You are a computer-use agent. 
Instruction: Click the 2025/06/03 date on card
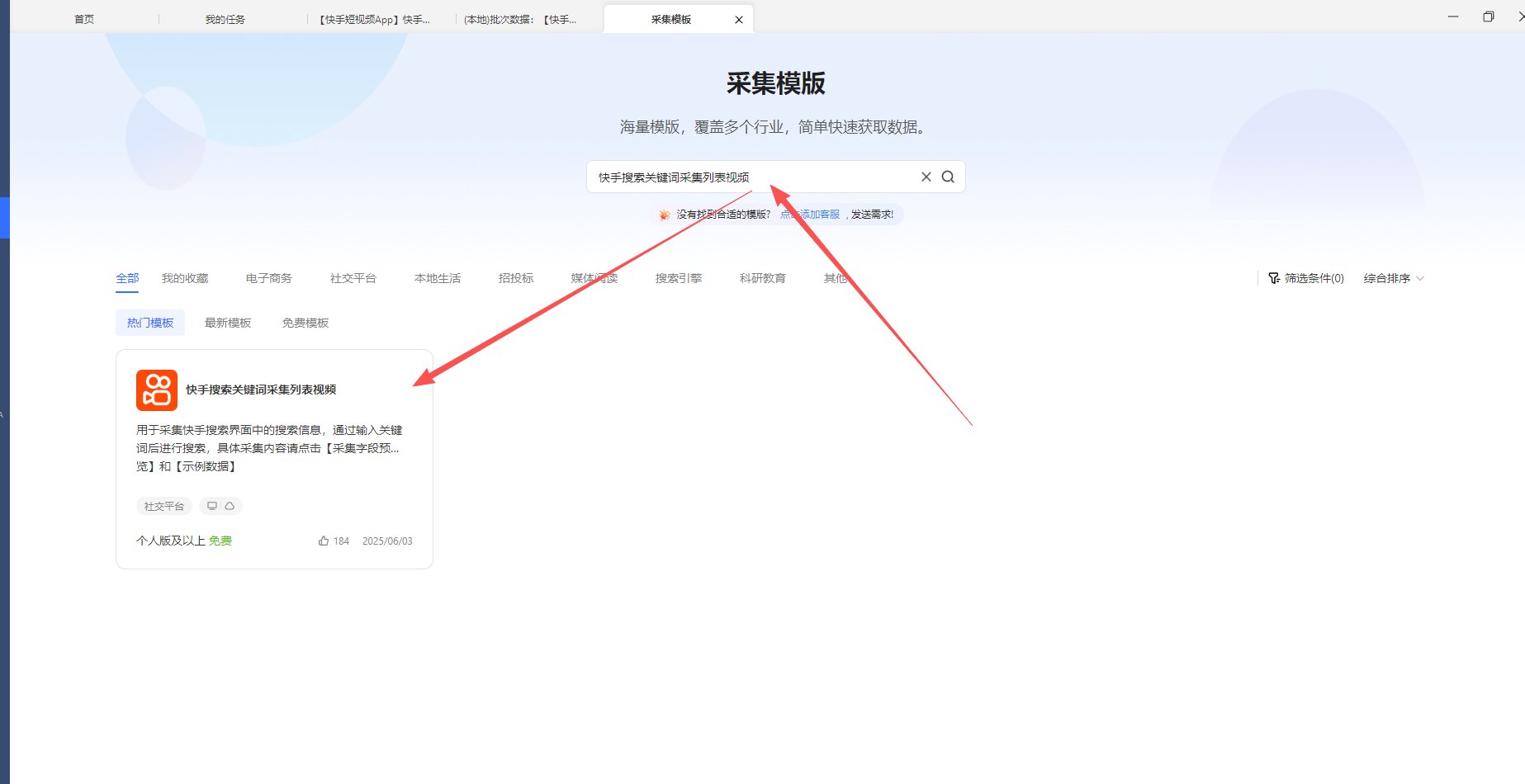pos(387,541)
